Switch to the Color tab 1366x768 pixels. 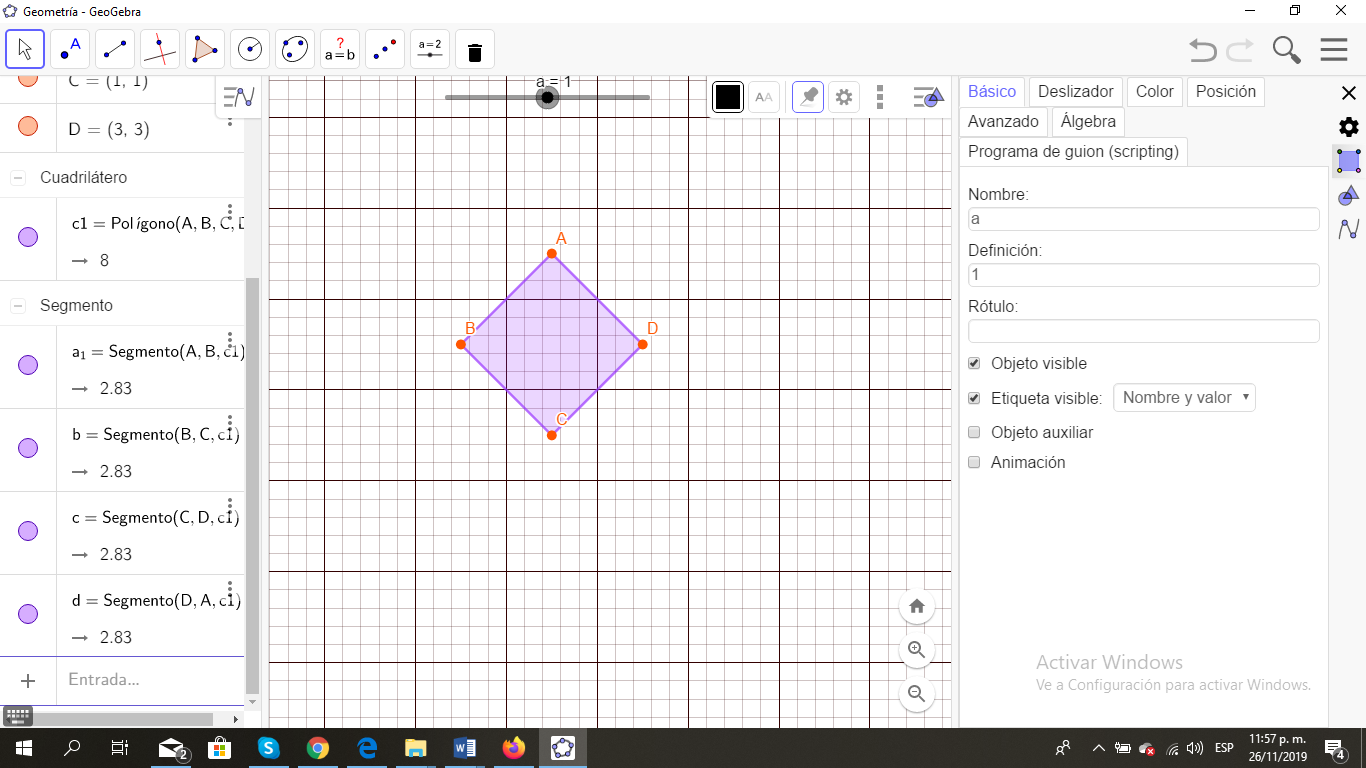[1154, 91]
